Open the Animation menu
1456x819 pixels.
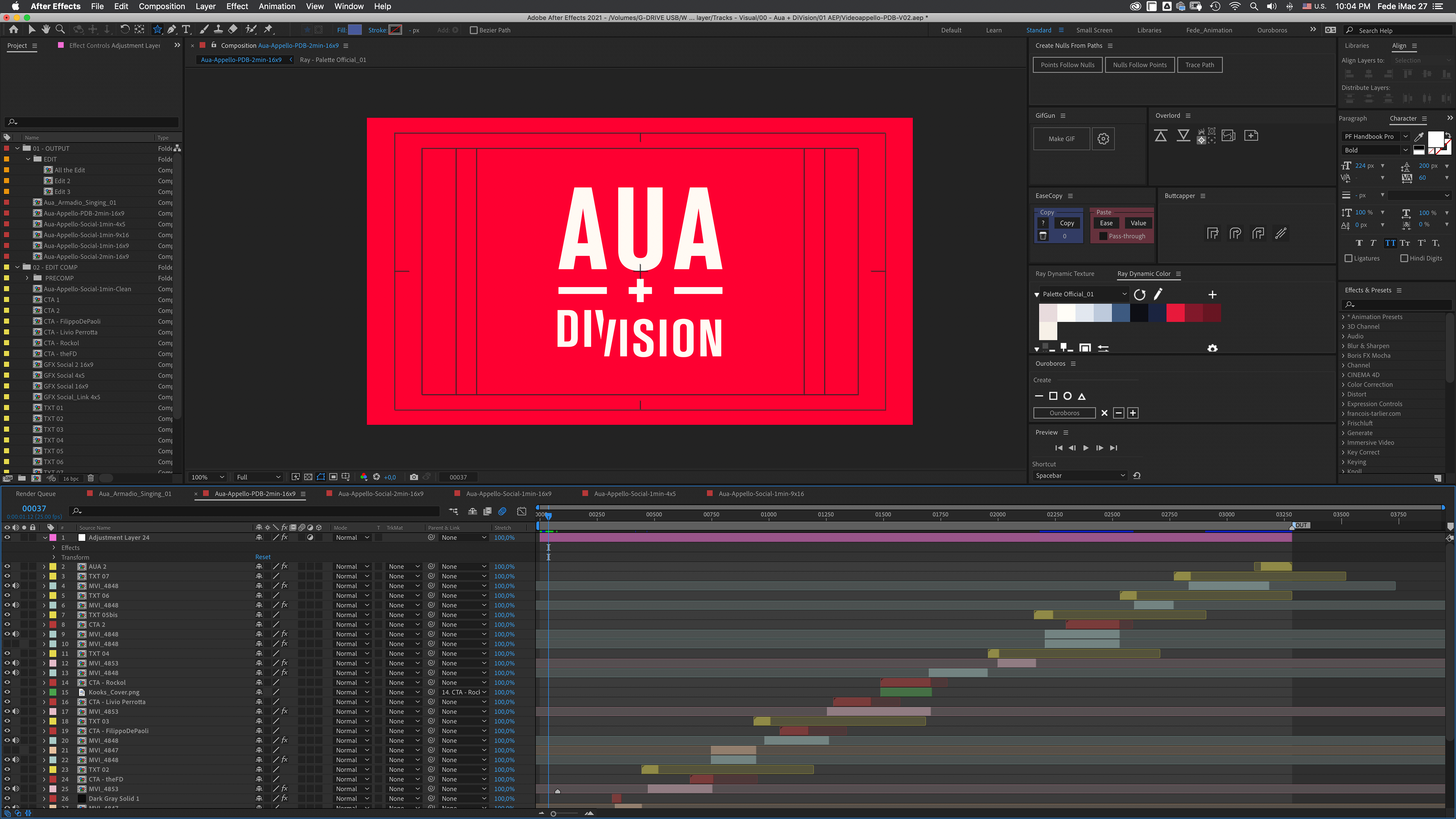(277, 6)
